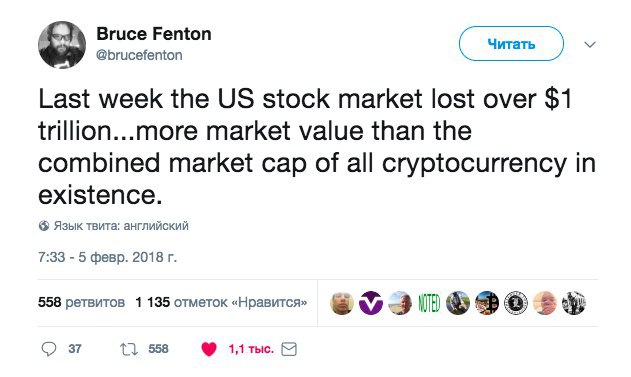Open the circular seal emblem liker avatar

coord(516,303)
